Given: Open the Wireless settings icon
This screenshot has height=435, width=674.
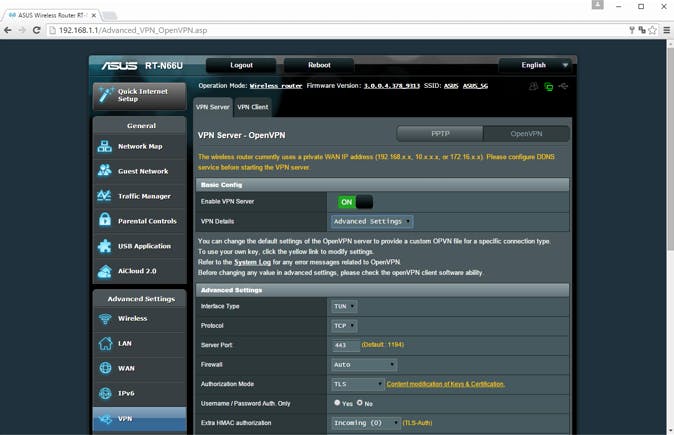Looking at the screenshot, I should [x=104, y=319].
